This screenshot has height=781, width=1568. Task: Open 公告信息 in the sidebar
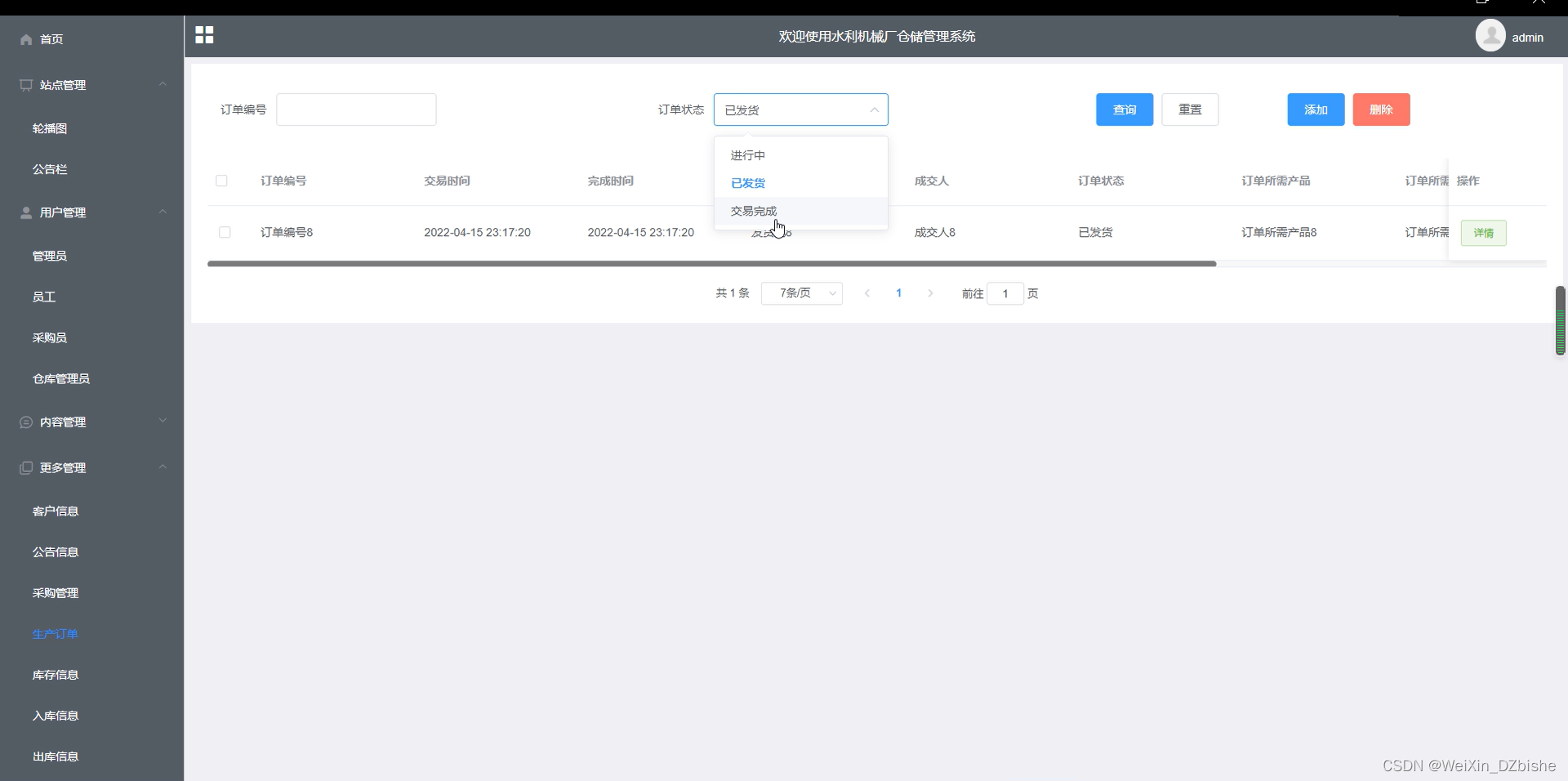click(56, 552)
